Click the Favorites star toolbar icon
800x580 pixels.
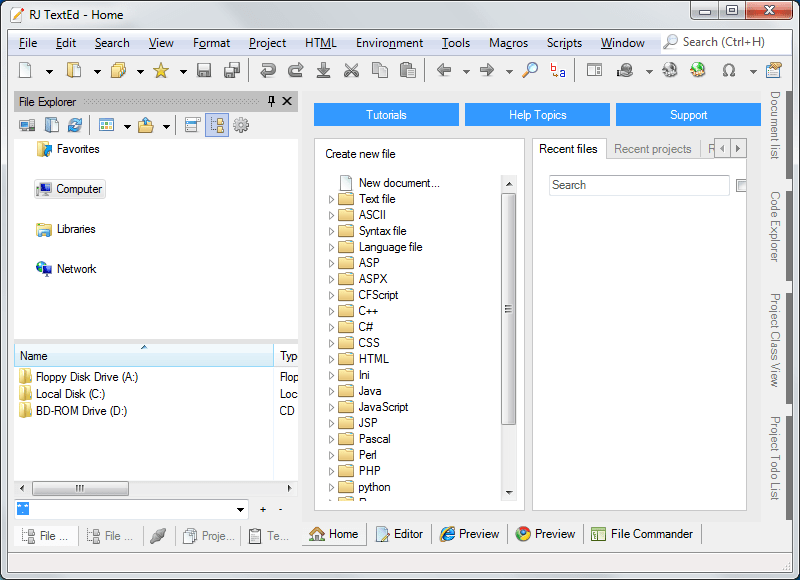pos(161,70)
